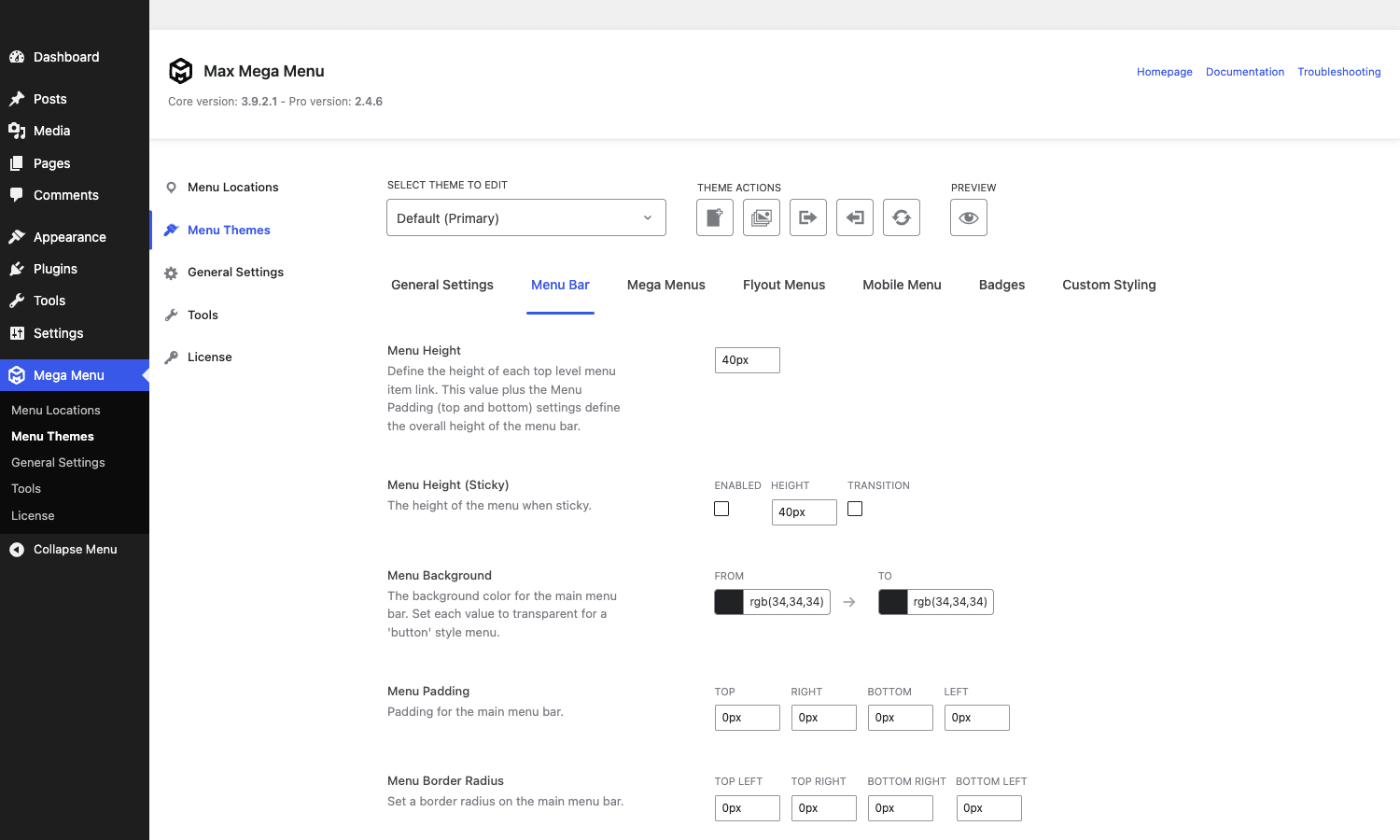Open the Select Theme to Edit dropdown

tap(526, 217)
